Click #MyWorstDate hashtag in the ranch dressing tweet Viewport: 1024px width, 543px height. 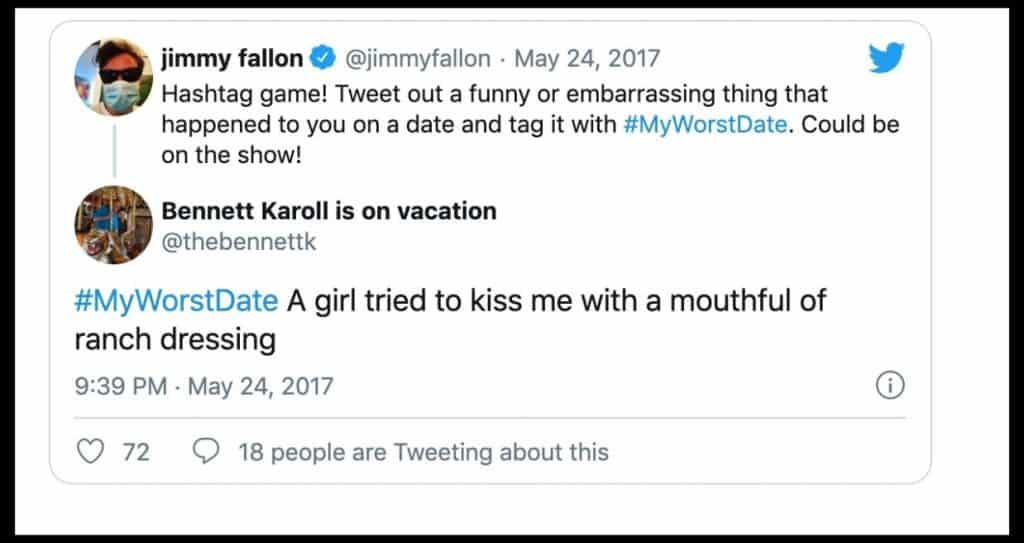coord(176,301)
